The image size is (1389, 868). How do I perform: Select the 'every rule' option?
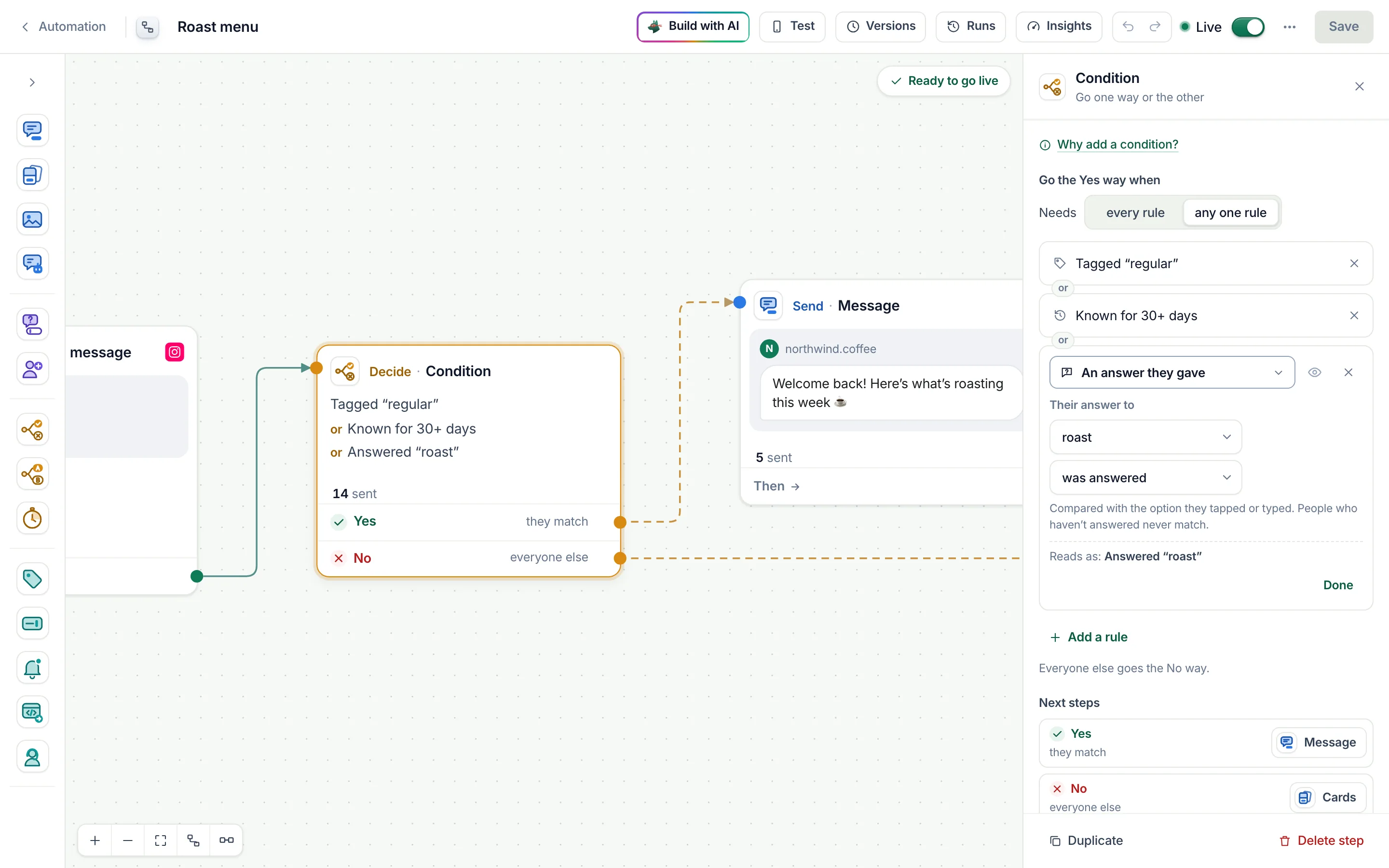1135,212
